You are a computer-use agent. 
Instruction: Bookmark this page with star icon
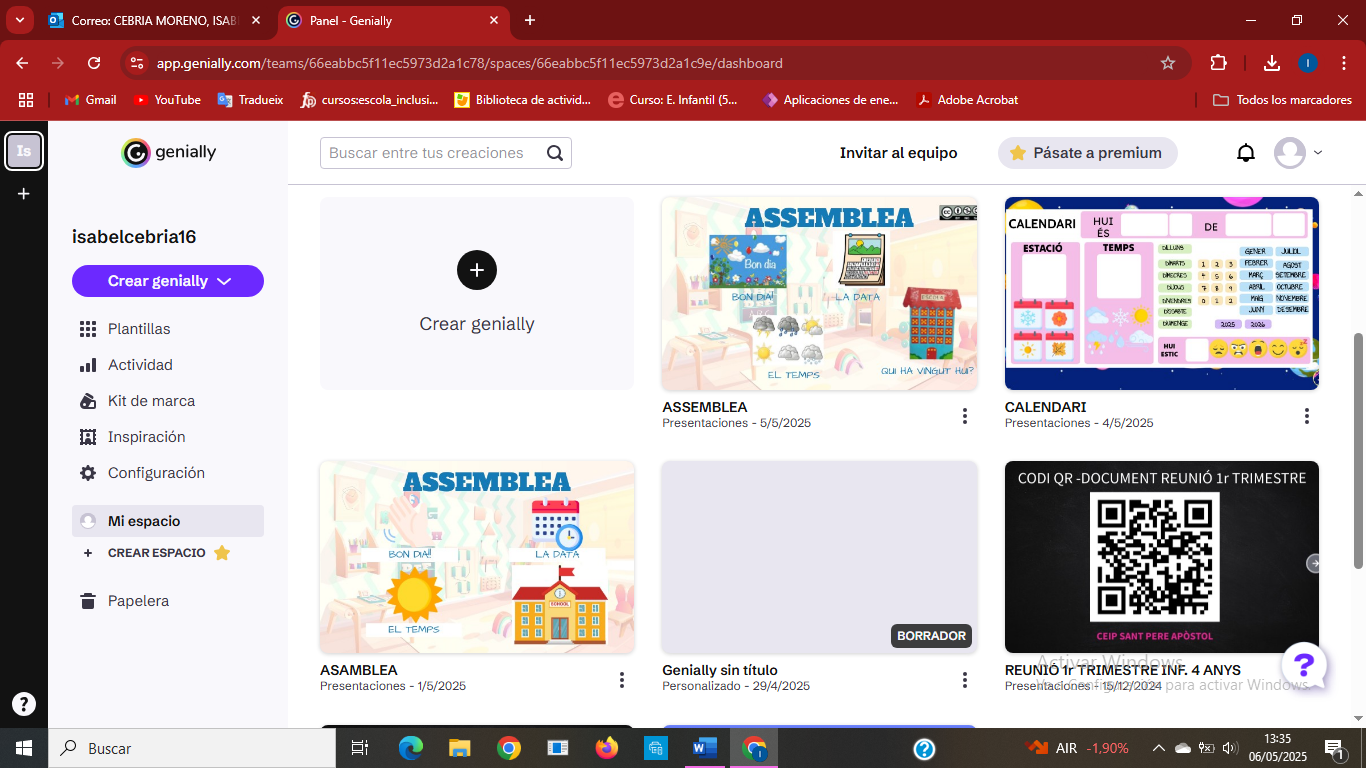1168,63
